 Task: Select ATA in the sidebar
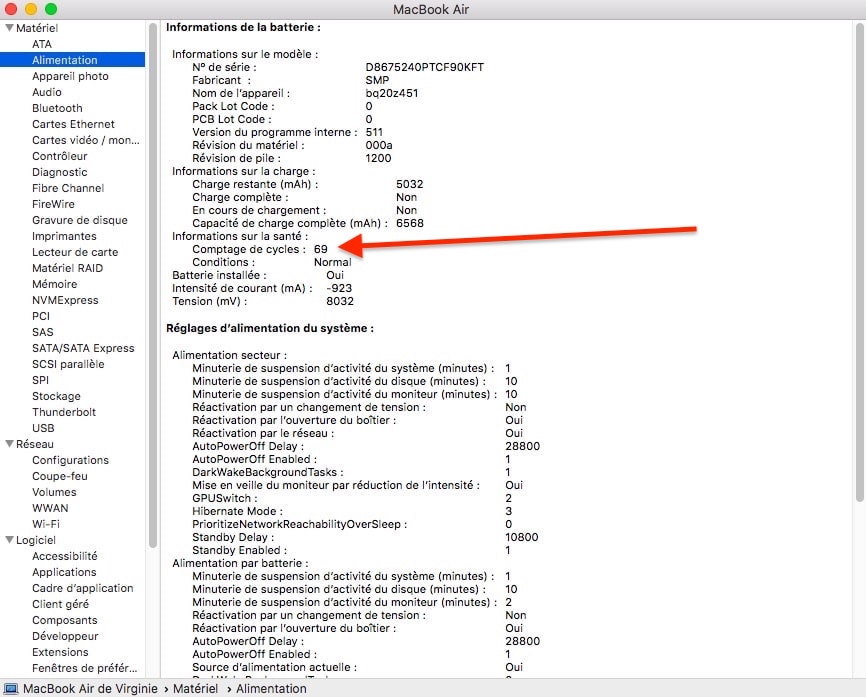41,44
